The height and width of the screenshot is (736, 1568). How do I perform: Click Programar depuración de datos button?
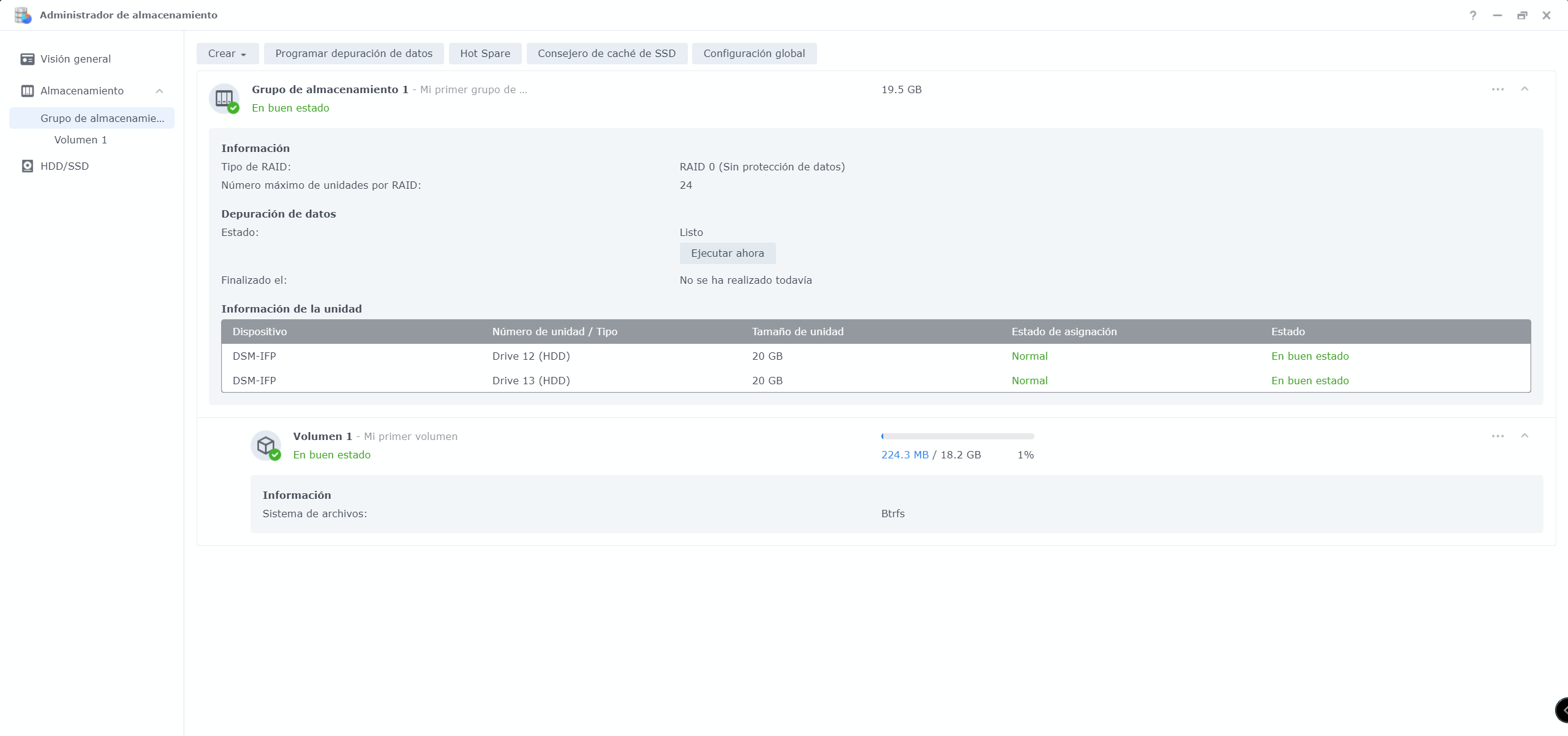353,54
